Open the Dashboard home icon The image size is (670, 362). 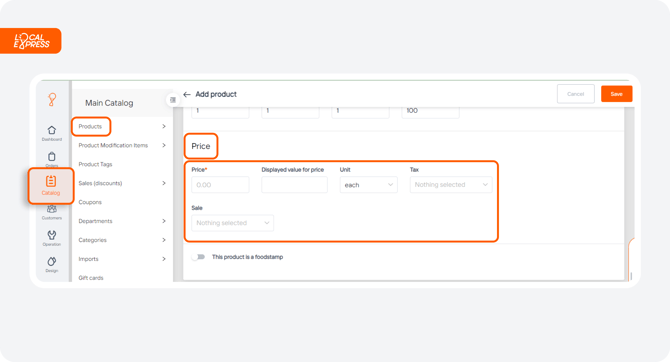52,130
